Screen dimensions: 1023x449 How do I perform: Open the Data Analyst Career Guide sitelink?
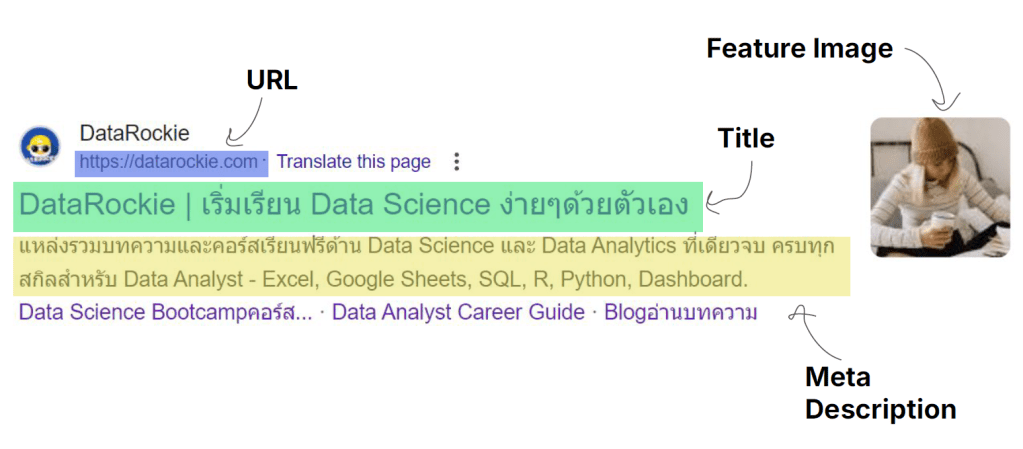coord(458,312)
